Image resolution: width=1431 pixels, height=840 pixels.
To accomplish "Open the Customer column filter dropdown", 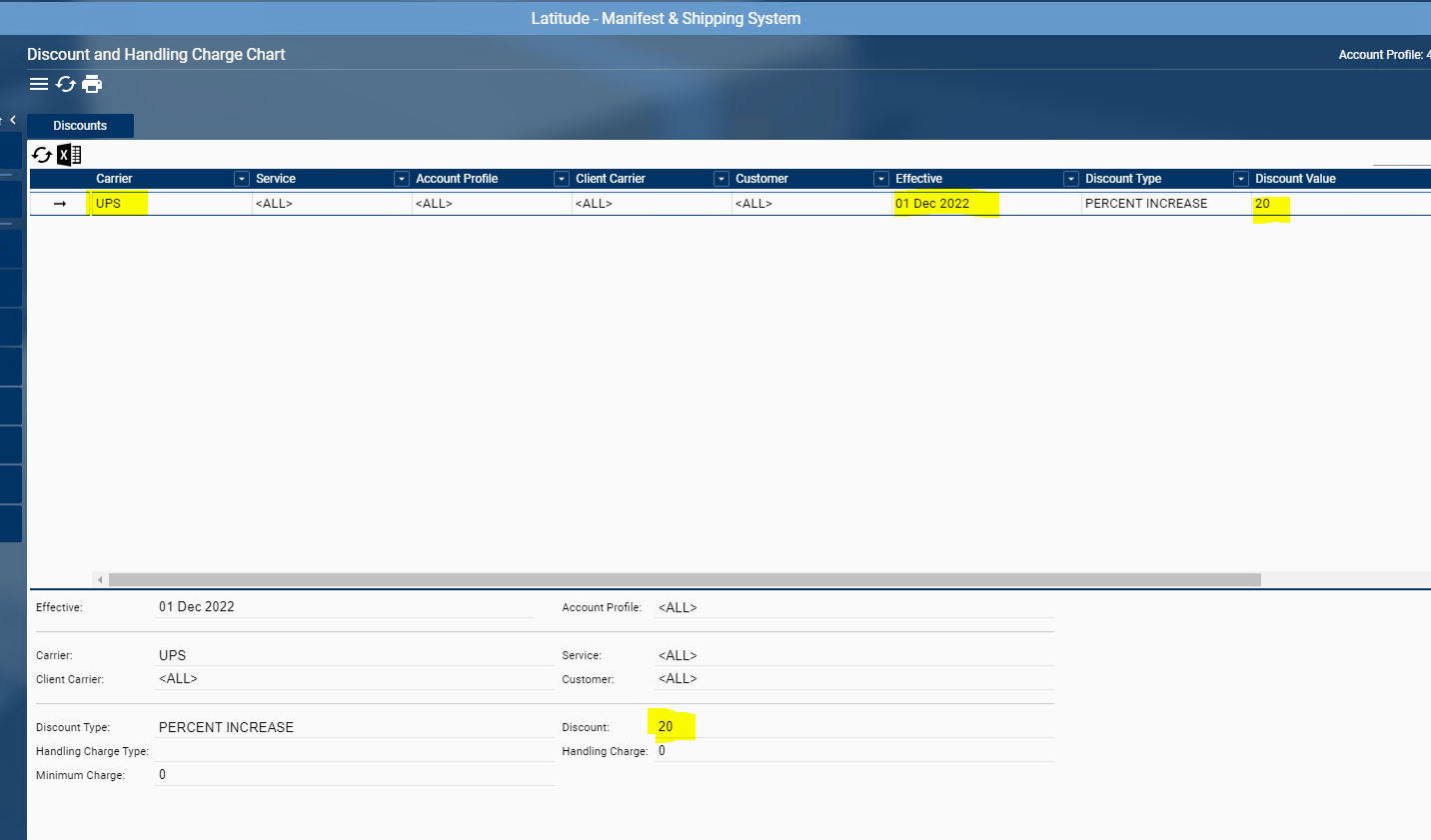I will pos(880,179).
